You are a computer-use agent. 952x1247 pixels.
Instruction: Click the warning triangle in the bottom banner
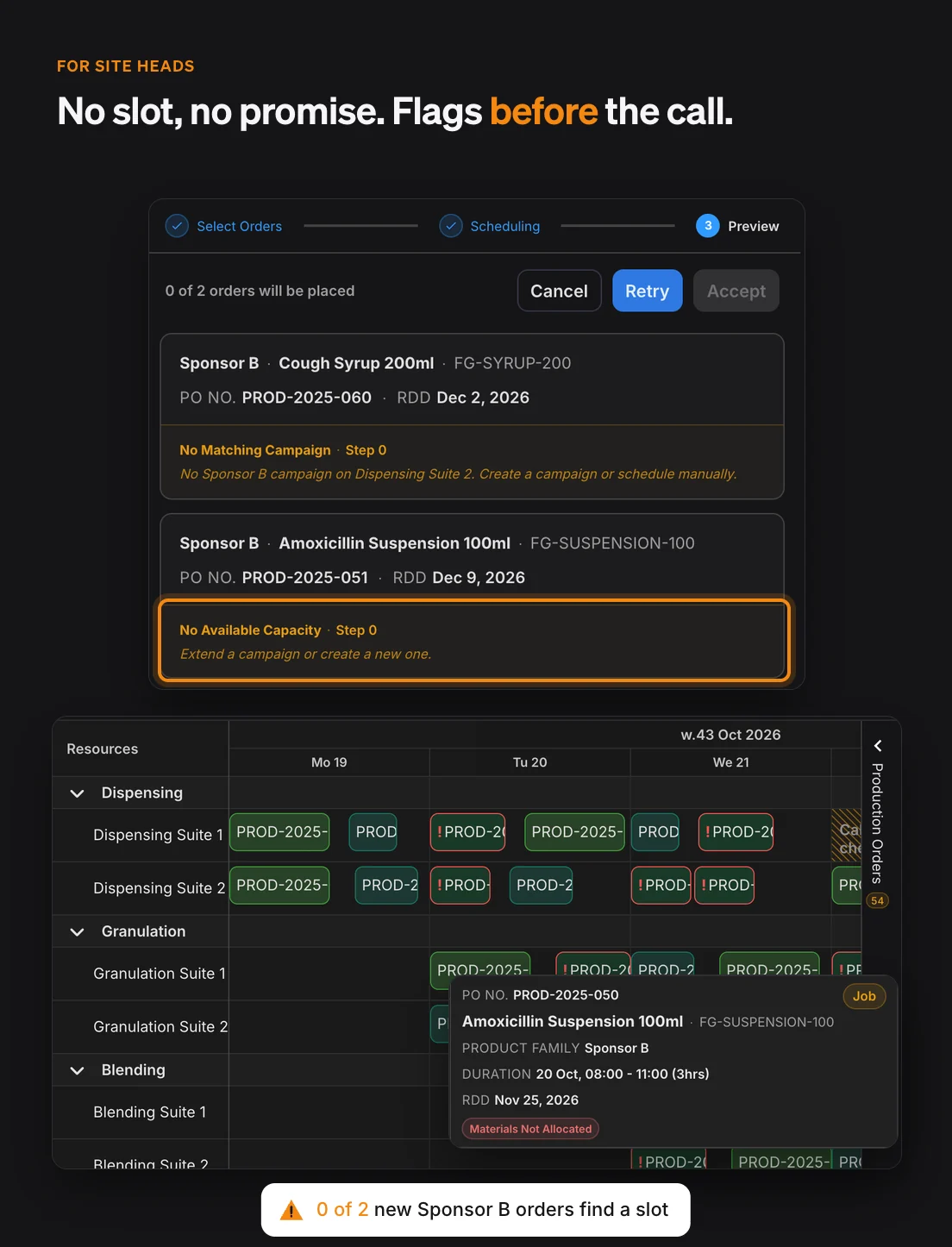pyautogui.click(x=292, y=1210)
